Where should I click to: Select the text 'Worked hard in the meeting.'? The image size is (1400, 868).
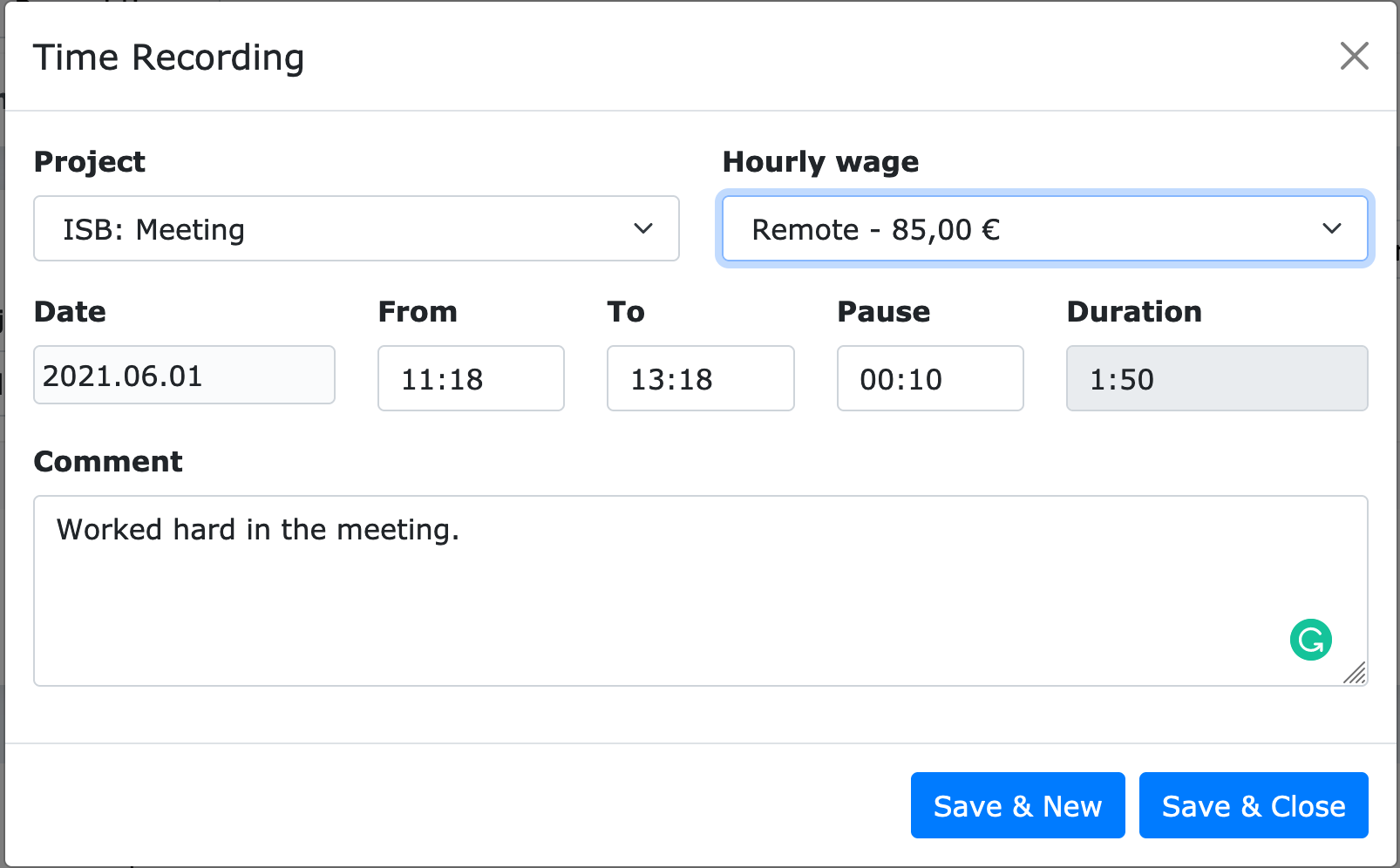258,529
